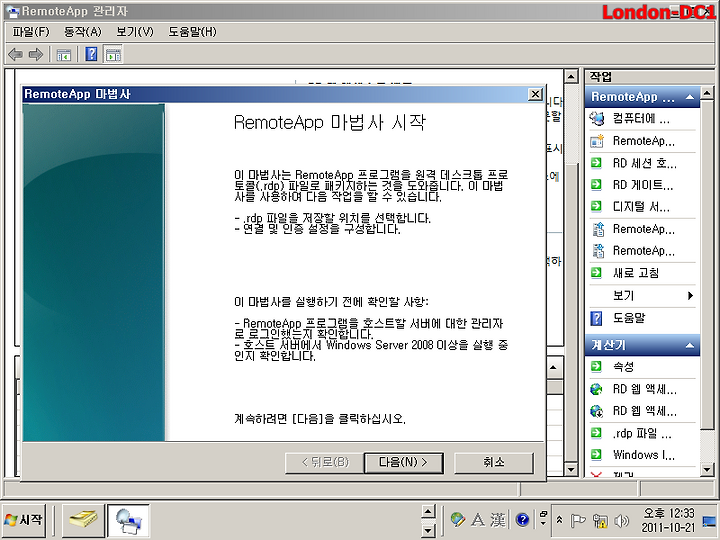Click the Windows I... action text

tap(644, 455)
